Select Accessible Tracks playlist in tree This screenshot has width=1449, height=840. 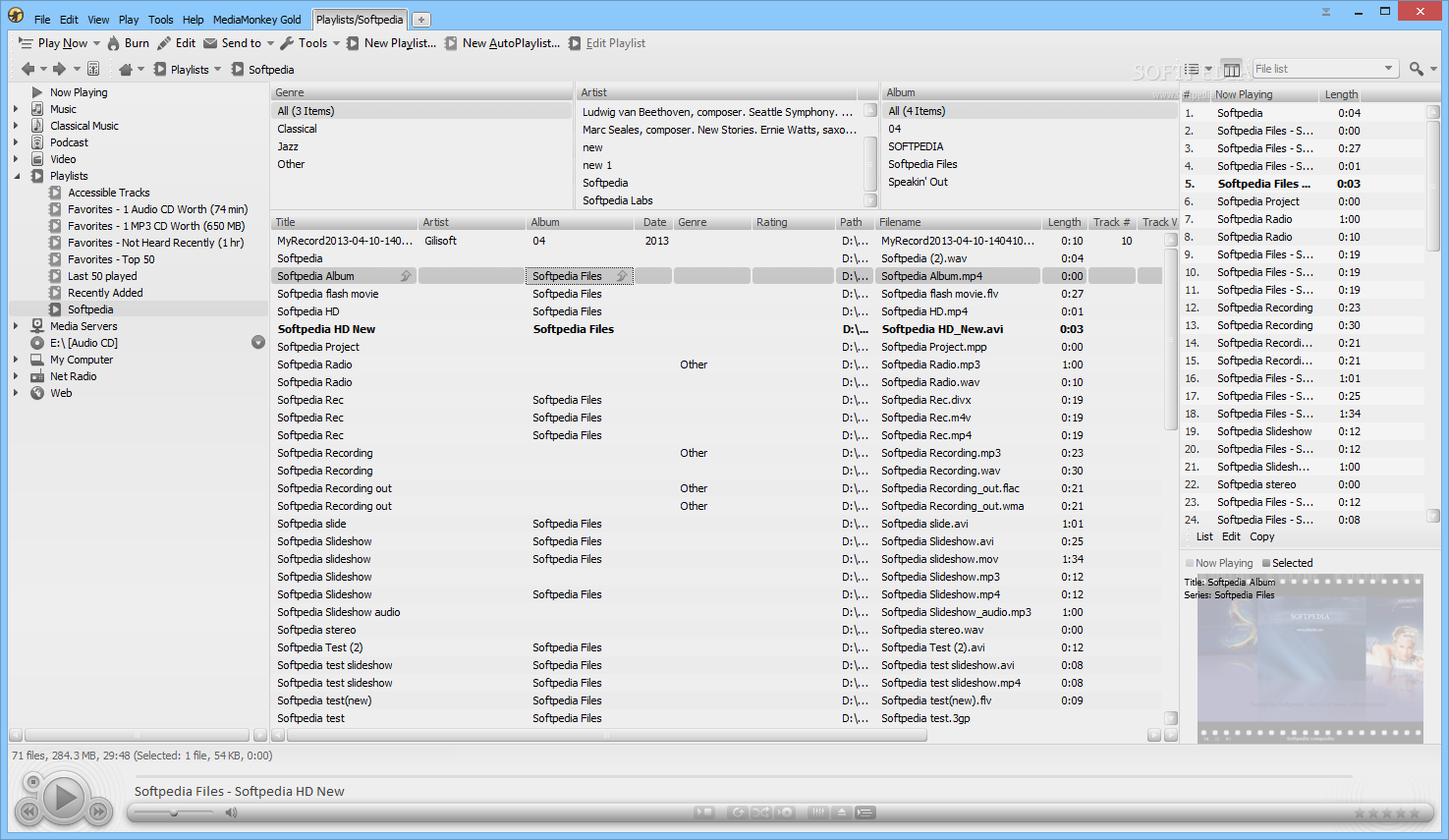pos(109,193)
